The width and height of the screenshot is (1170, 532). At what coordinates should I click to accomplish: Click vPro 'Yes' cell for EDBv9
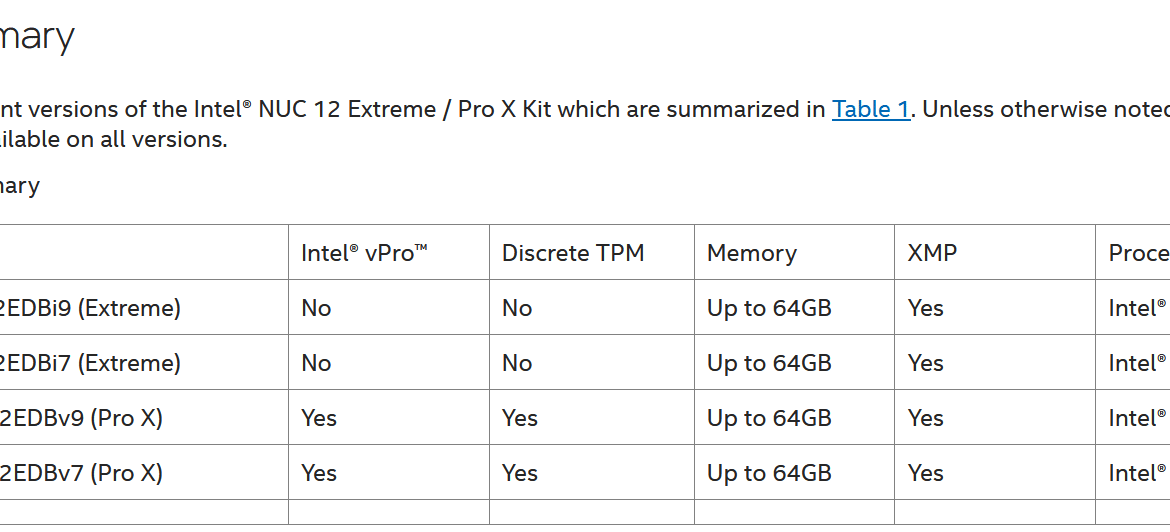point(319,418)
